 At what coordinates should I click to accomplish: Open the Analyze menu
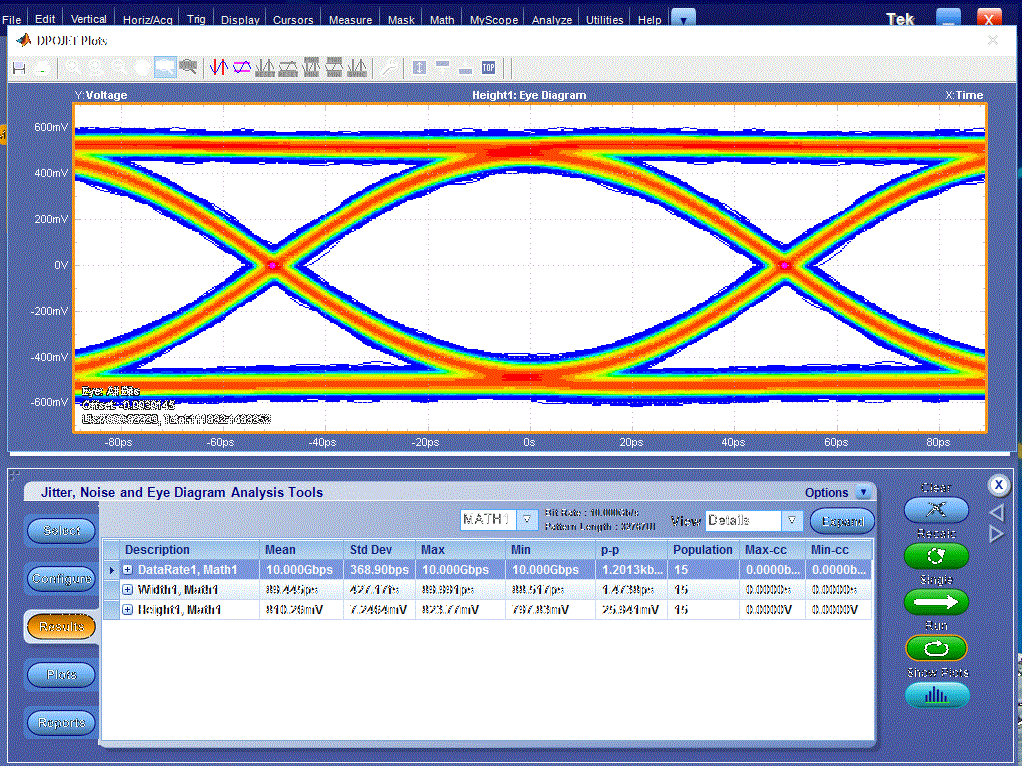[x=551, y=20]
